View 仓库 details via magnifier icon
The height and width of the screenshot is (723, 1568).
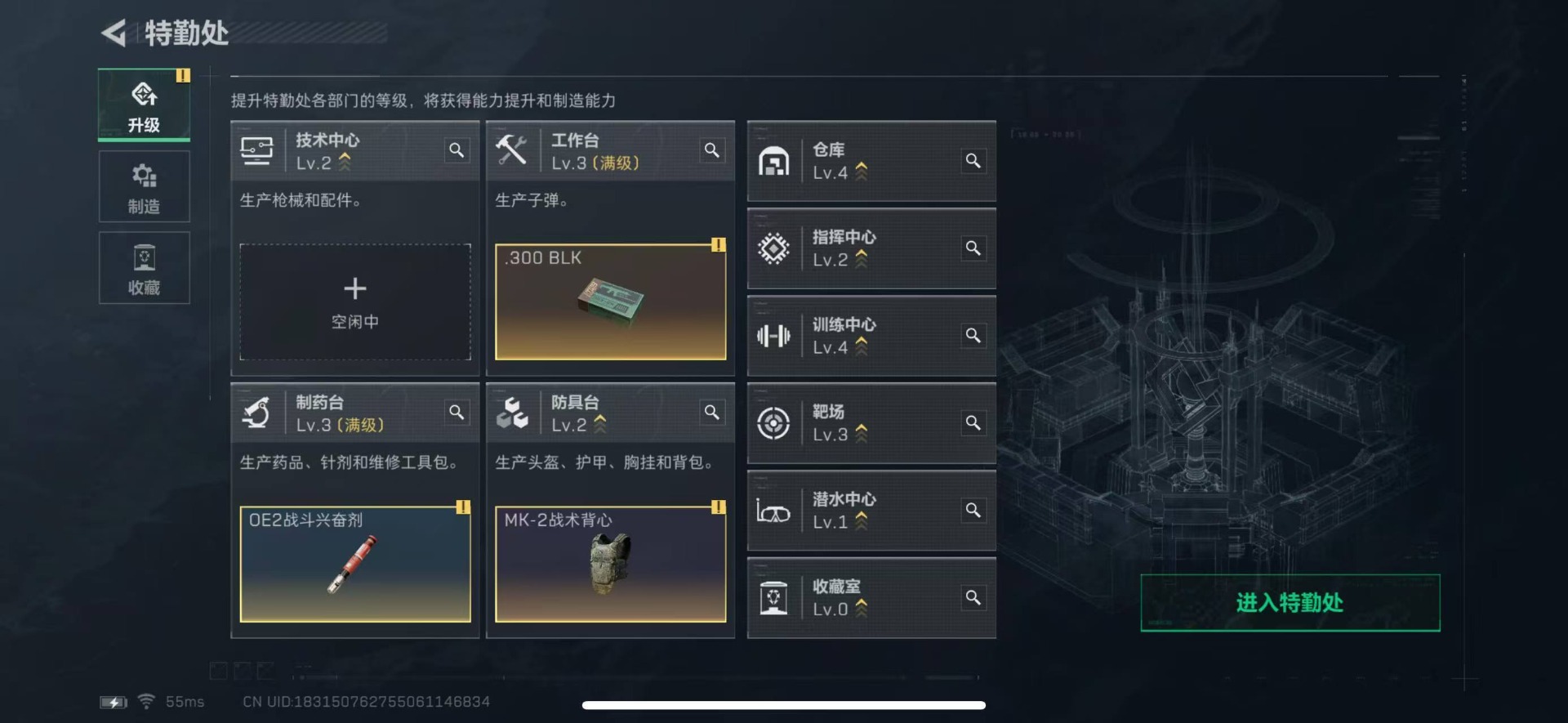click(x=973, y=161)
